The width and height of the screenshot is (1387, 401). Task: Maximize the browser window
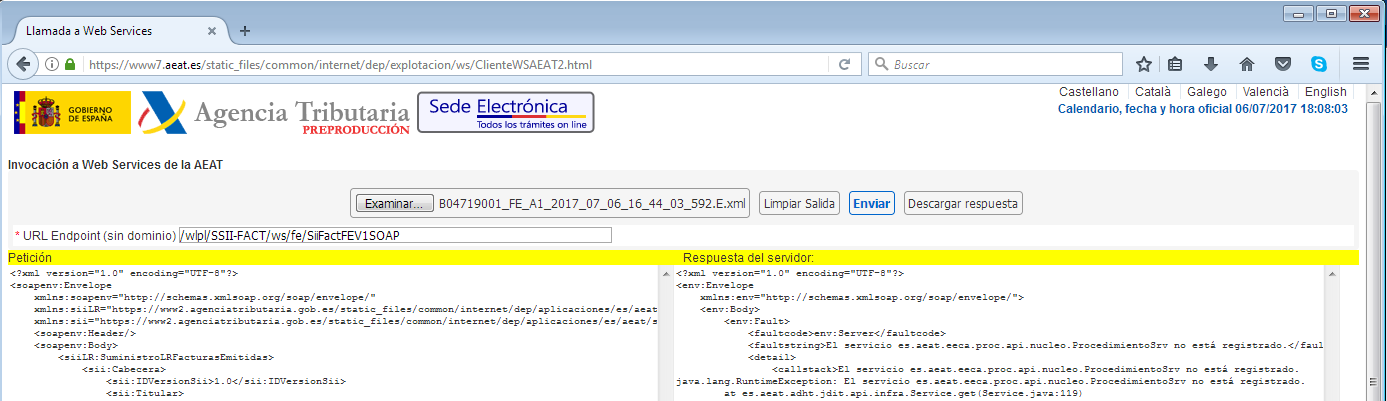pyautogui.click(x=1331, y=12)
